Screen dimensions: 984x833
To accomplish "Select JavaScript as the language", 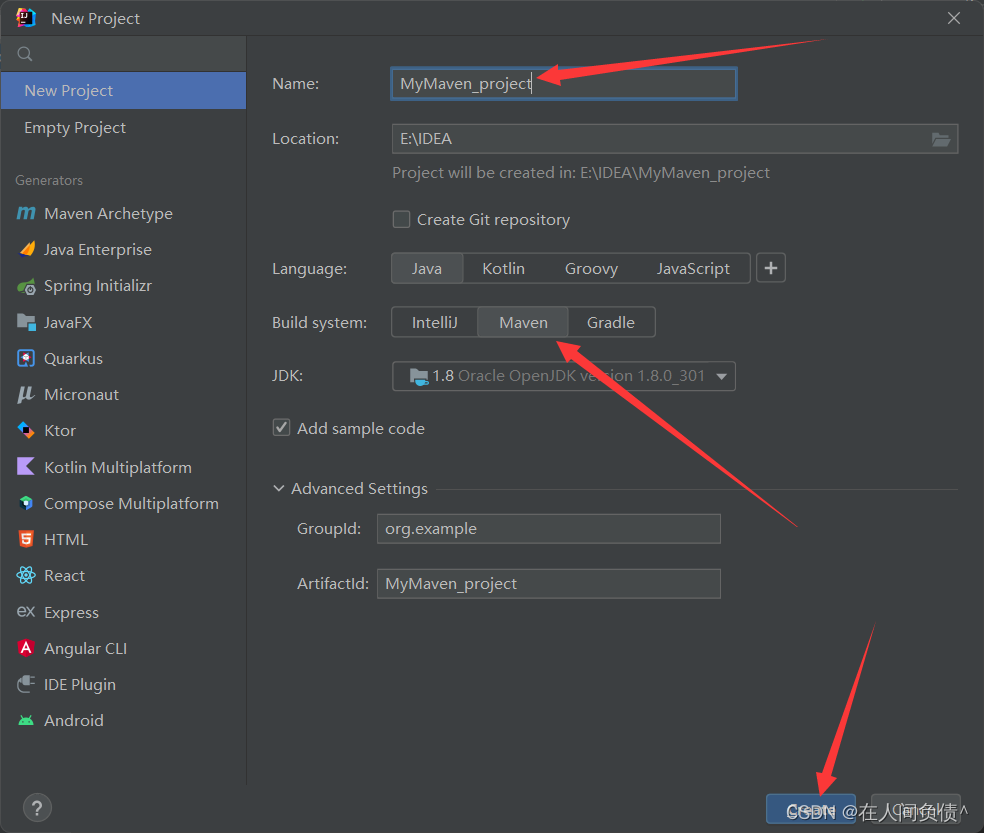I will [693, 269].
